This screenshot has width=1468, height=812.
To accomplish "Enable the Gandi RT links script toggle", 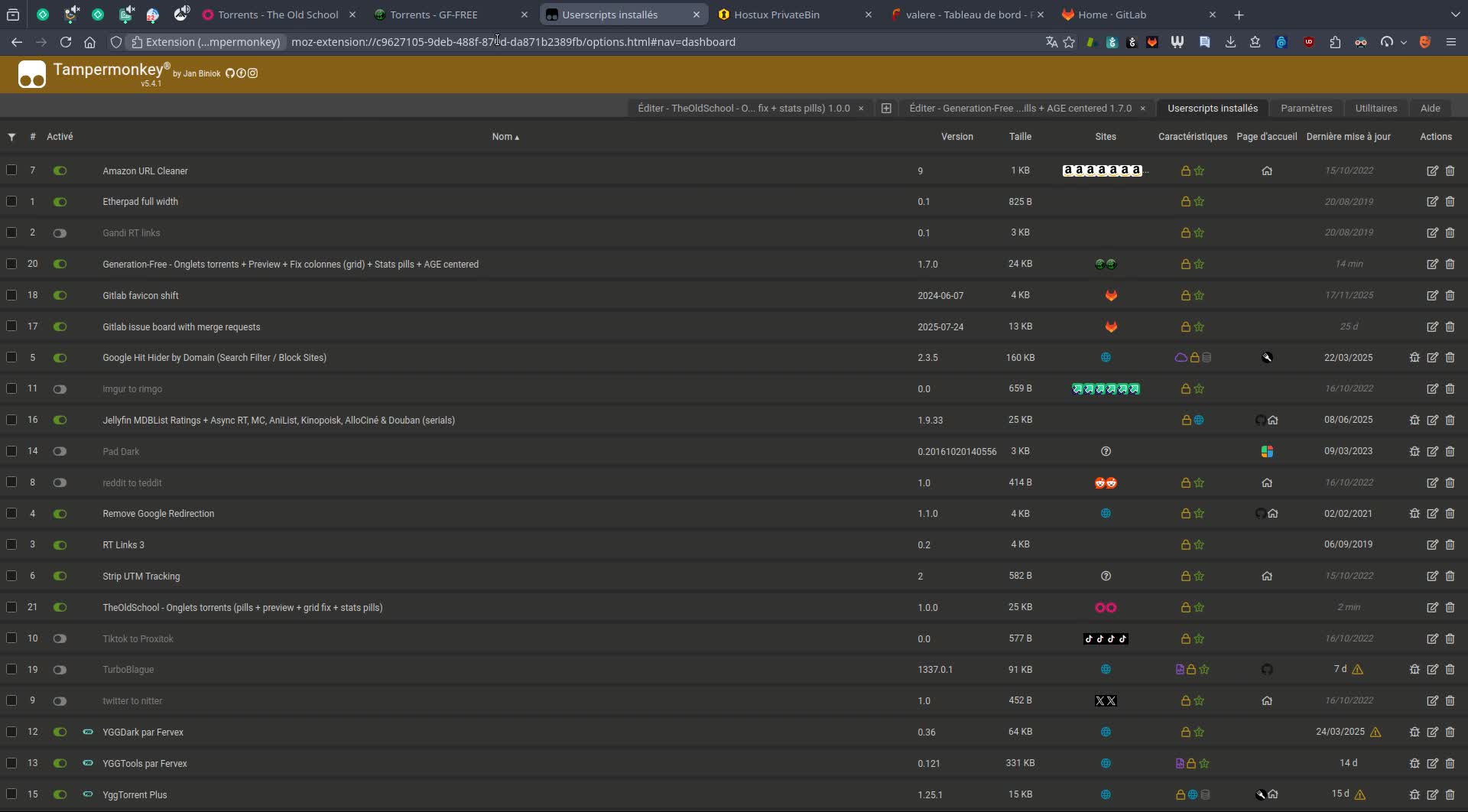I will (x=60, y=233).
